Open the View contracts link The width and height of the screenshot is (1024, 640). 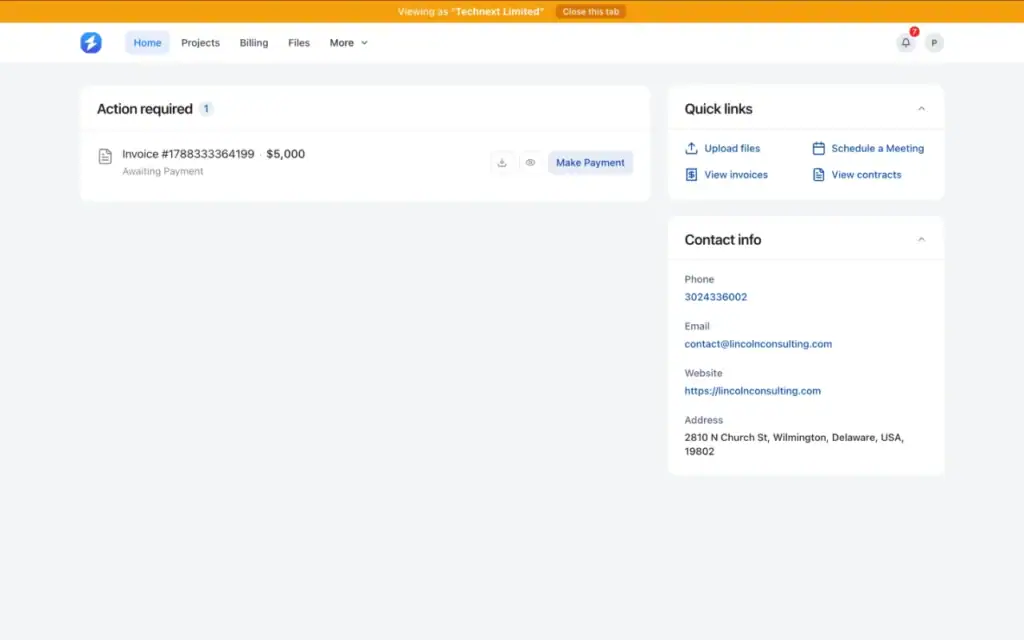[866, 174]
